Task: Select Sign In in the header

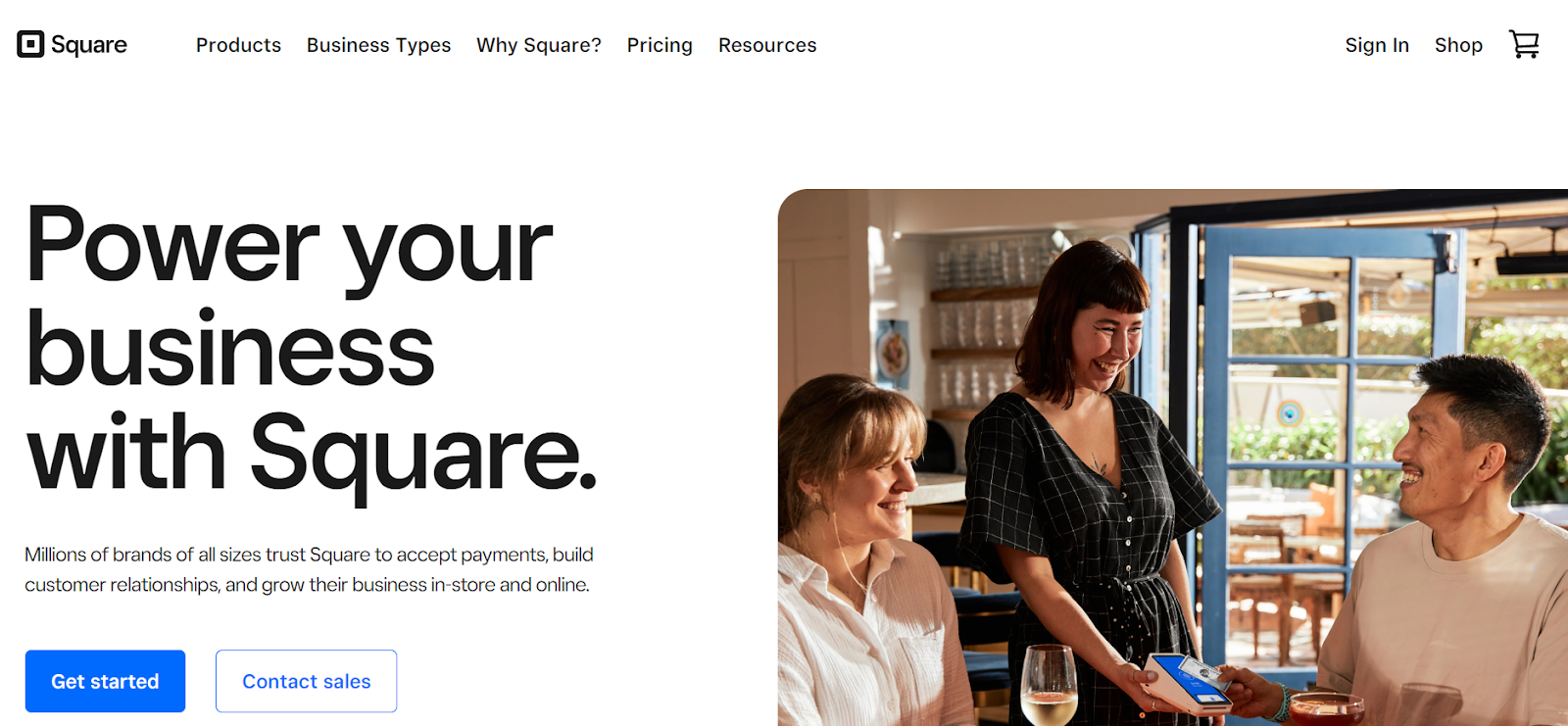Action: (x=1377, y=45)
